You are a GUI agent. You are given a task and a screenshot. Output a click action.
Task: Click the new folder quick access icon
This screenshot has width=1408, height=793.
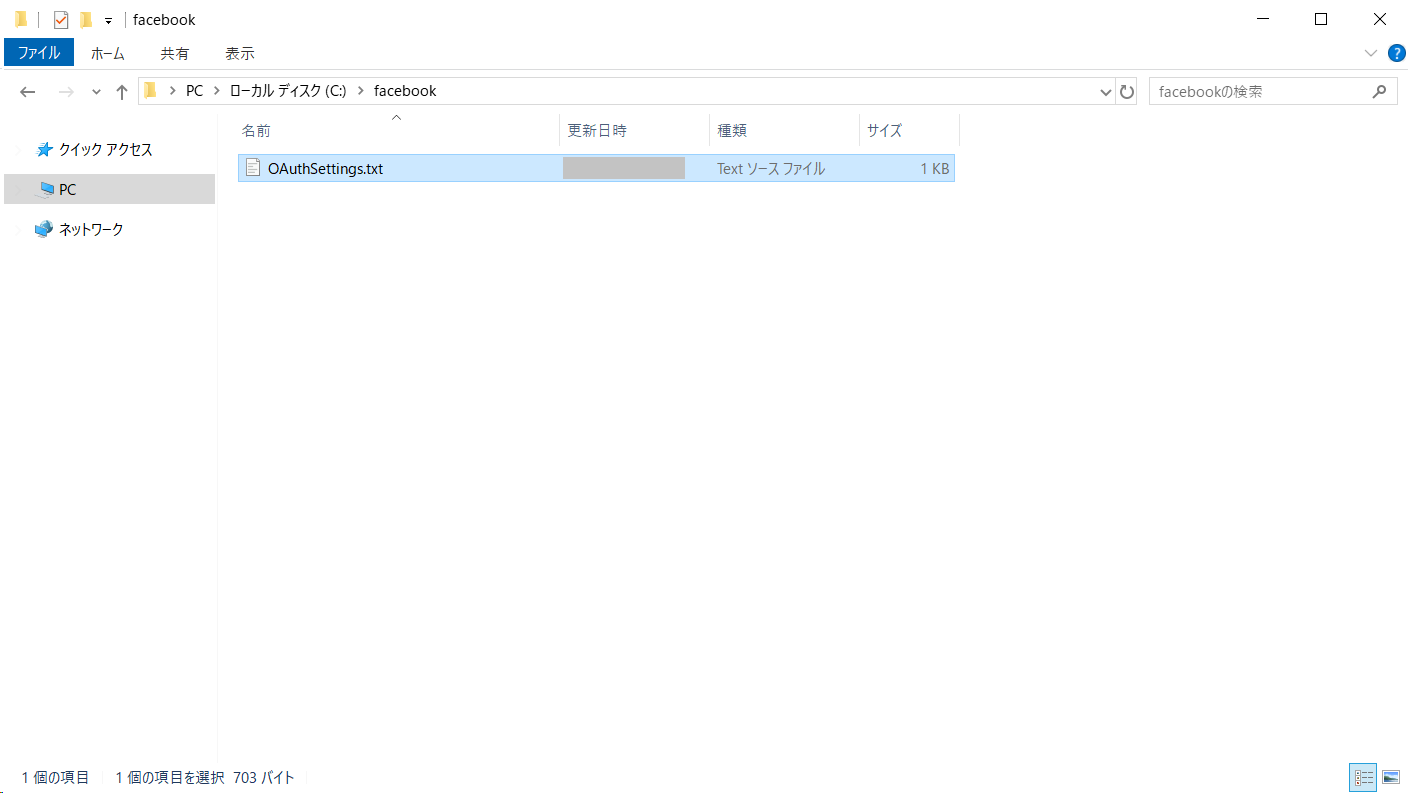86,20
